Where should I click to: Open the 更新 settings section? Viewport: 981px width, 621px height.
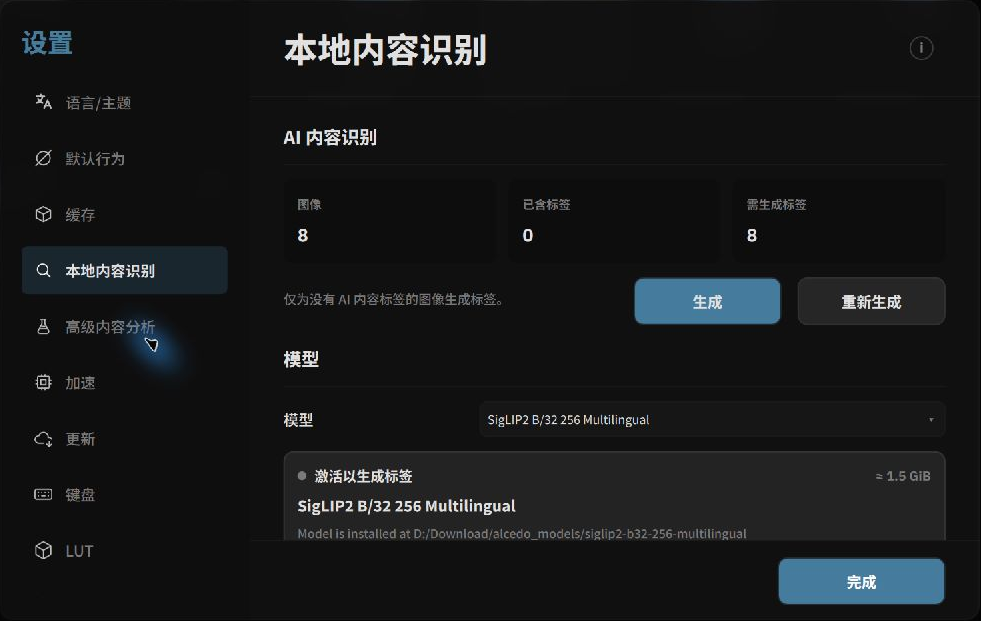(x=125, y=438)
